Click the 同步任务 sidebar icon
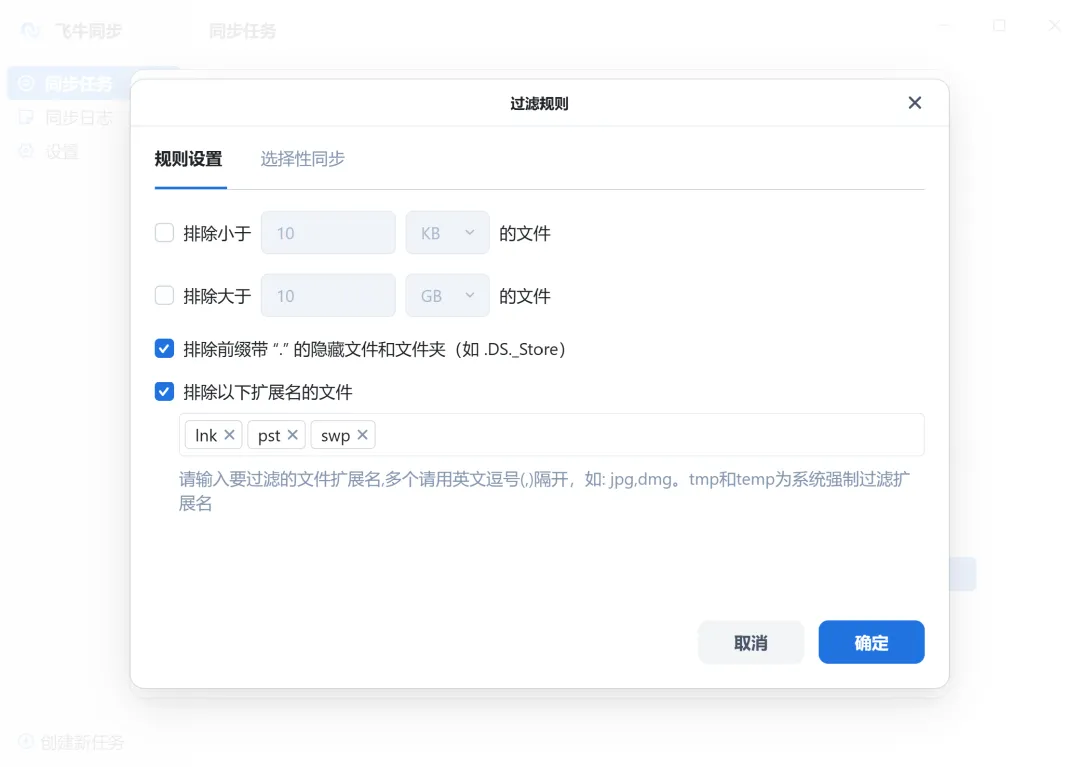The height and width of the screenshot is (767, 1080). pos(26,83)
